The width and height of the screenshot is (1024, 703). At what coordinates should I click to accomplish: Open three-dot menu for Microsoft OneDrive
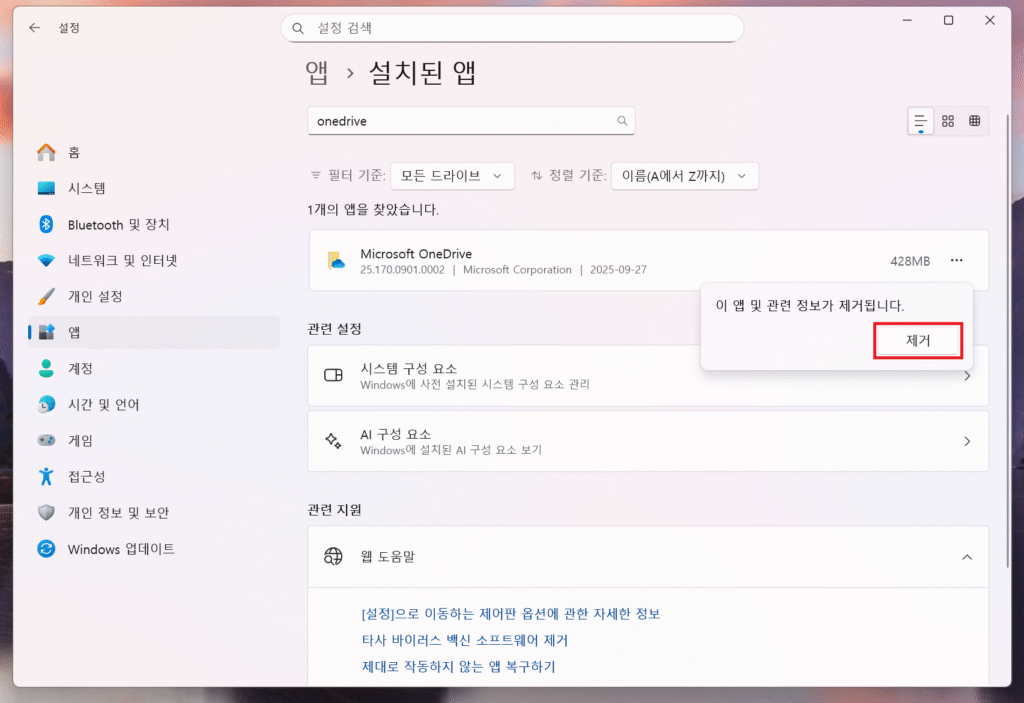(957, 260)
